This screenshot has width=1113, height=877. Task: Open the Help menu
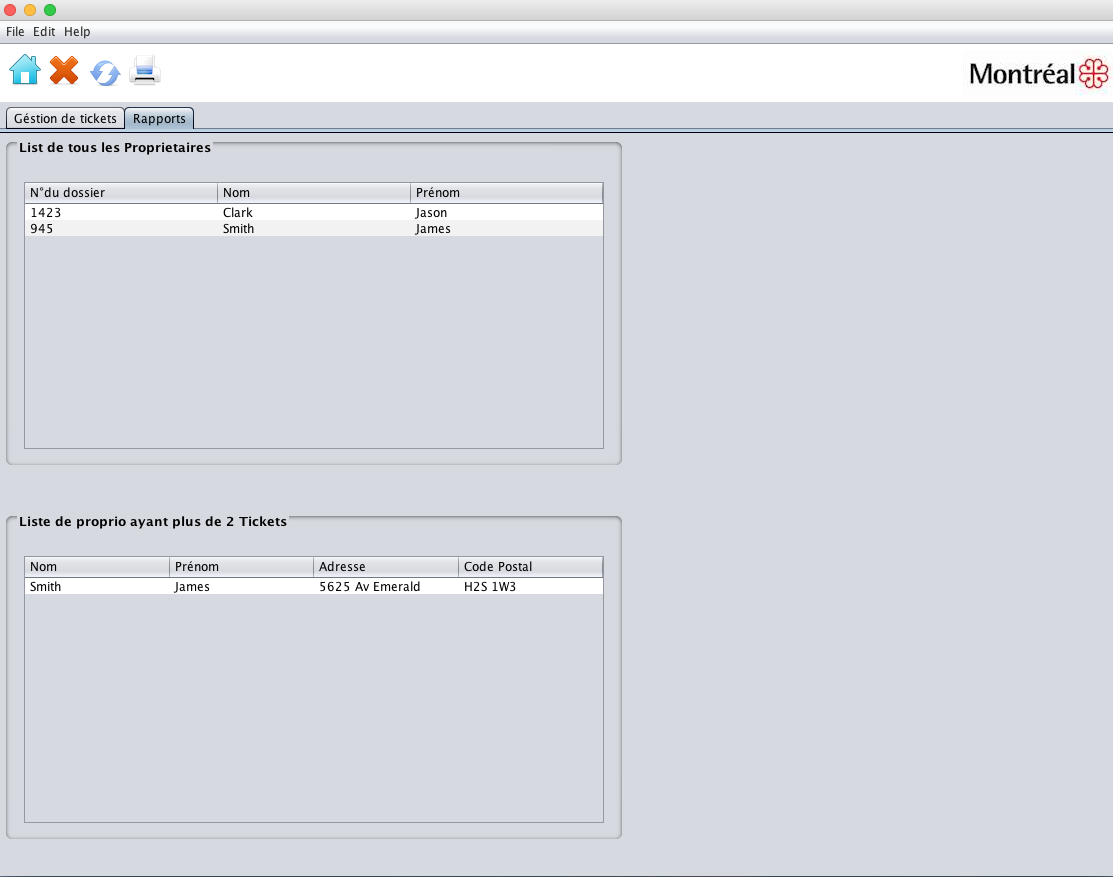[x=77, y=32]
